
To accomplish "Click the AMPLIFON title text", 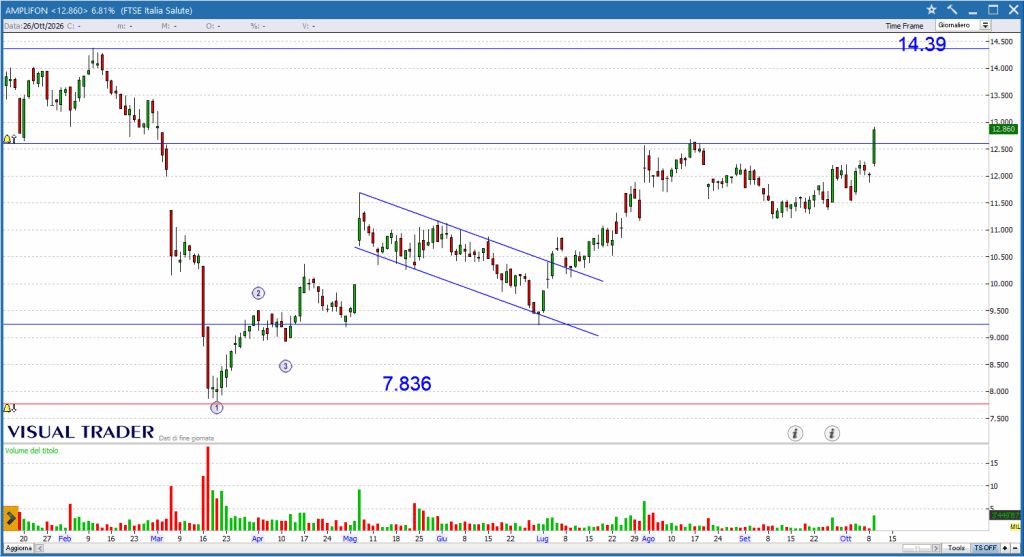I will [27, 10].
